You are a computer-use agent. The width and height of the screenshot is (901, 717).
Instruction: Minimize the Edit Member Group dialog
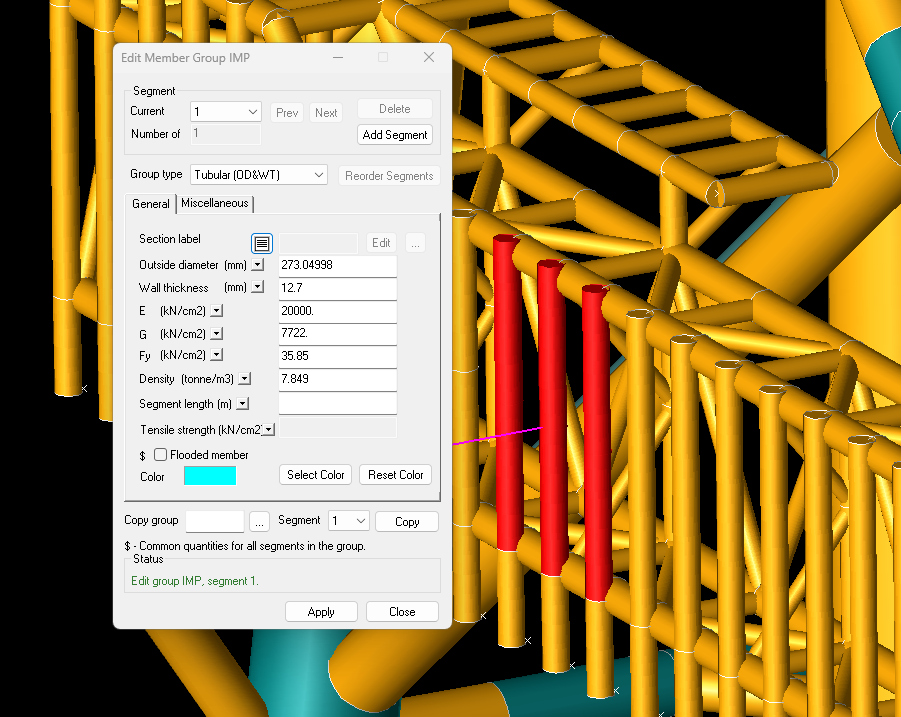[x=338, y=57]
